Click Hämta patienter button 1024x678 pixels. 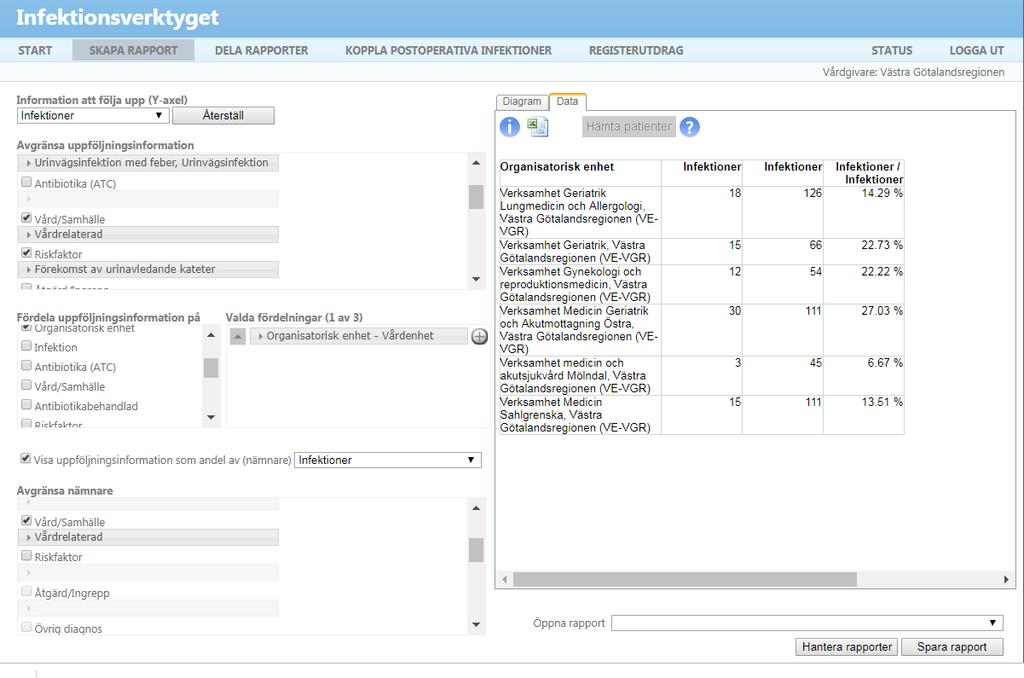pos(628,127)
